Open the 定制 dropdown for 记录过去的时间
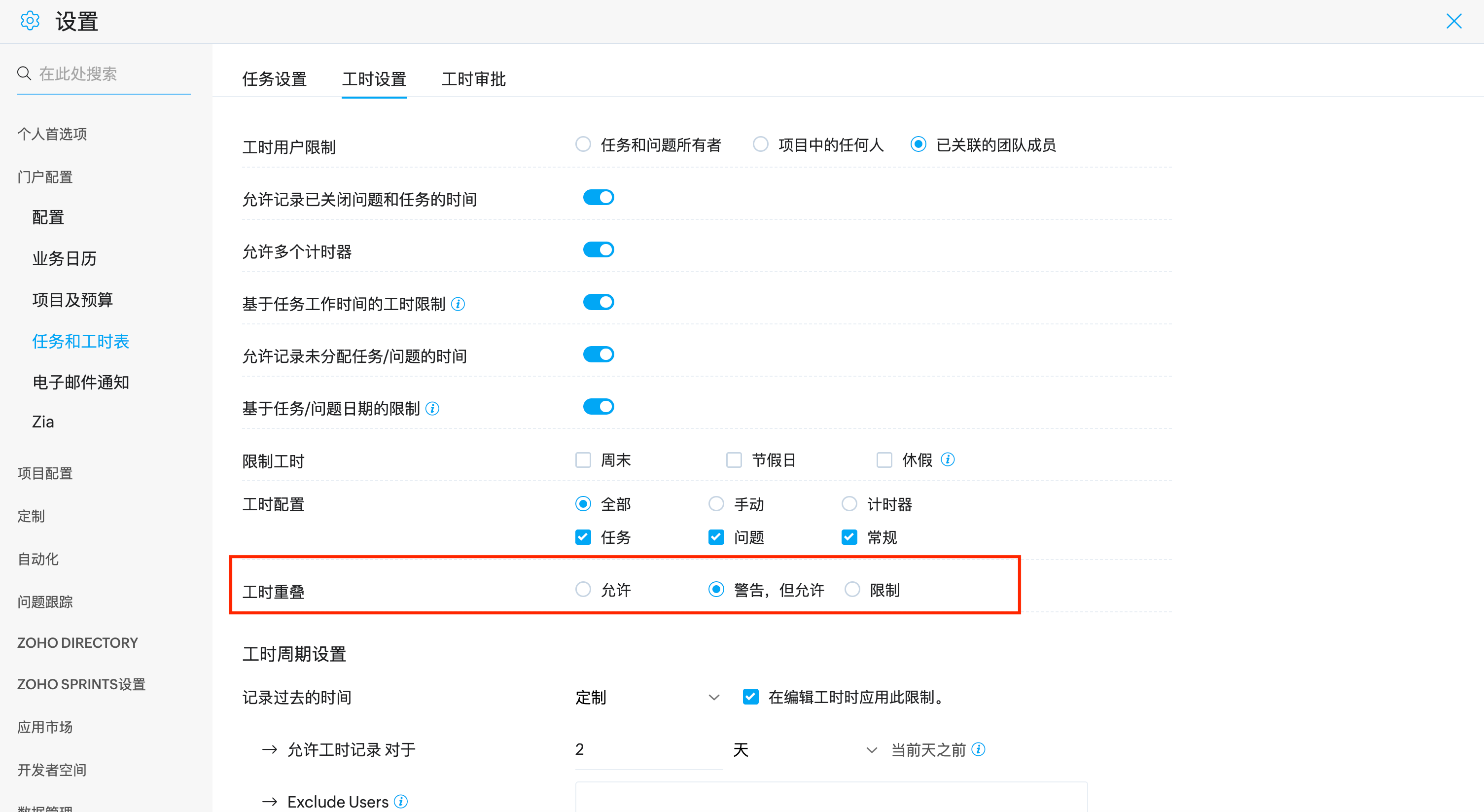Viewport: 1484px width, 812px height. point(647,698)
